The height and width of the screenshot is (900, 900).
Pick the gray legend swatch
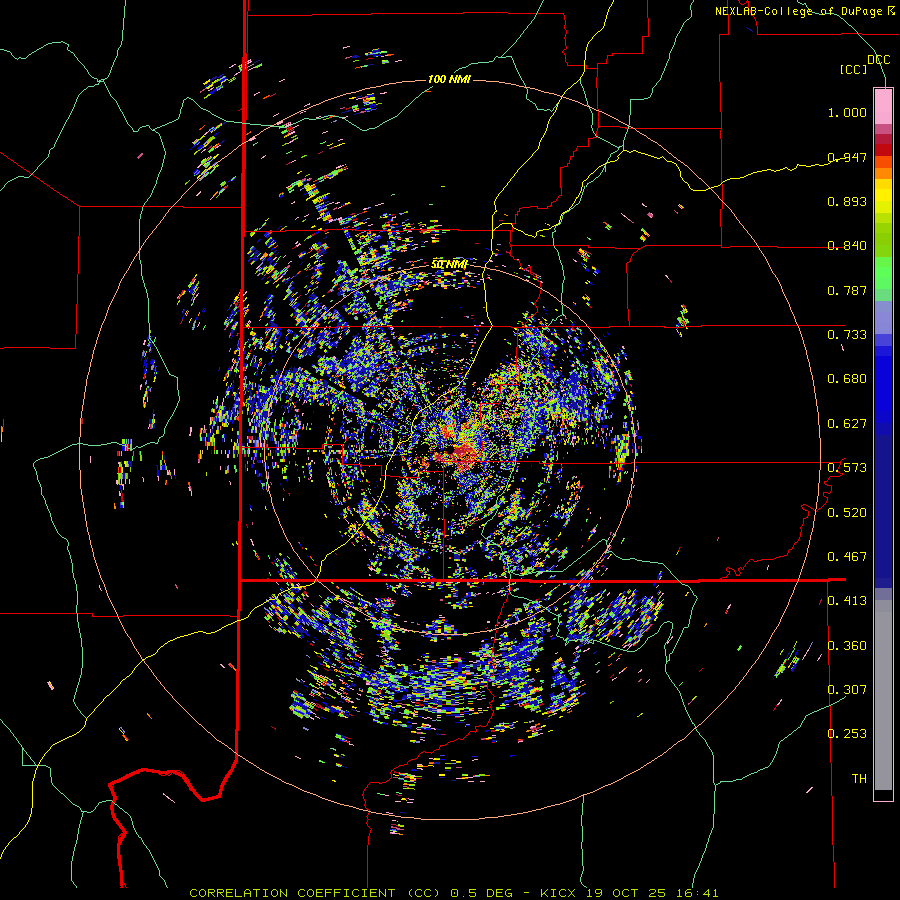coord(883,695)
